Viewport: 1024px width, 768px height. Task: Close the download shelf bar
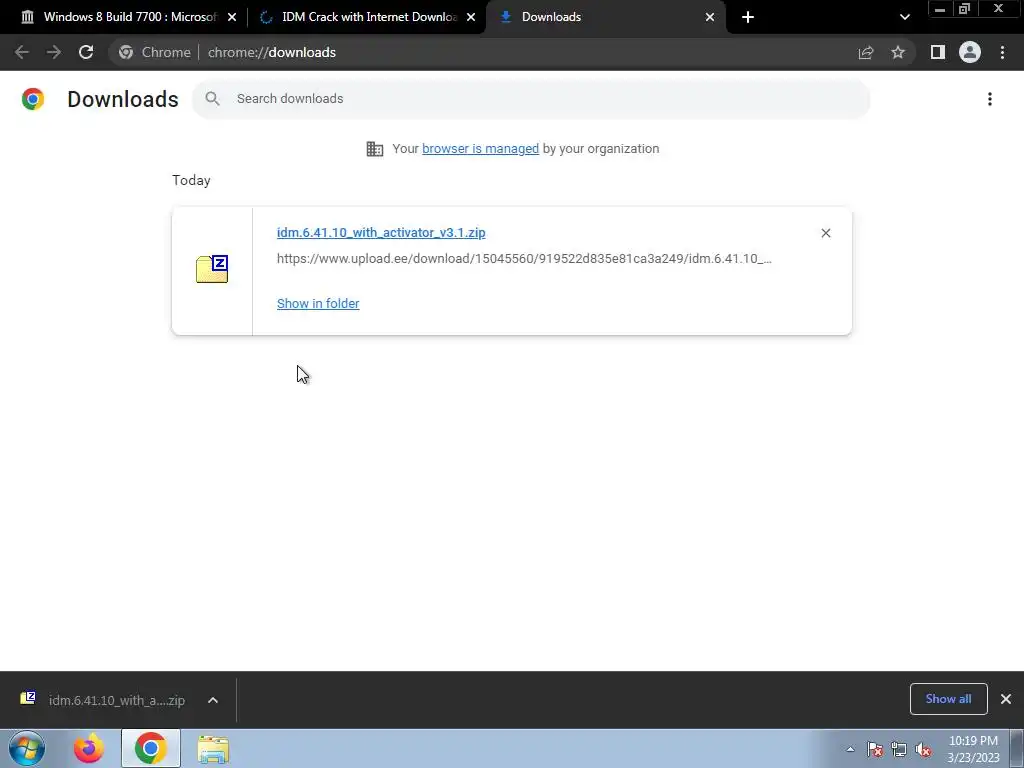pyautogui.click(x=1006, y=699)
